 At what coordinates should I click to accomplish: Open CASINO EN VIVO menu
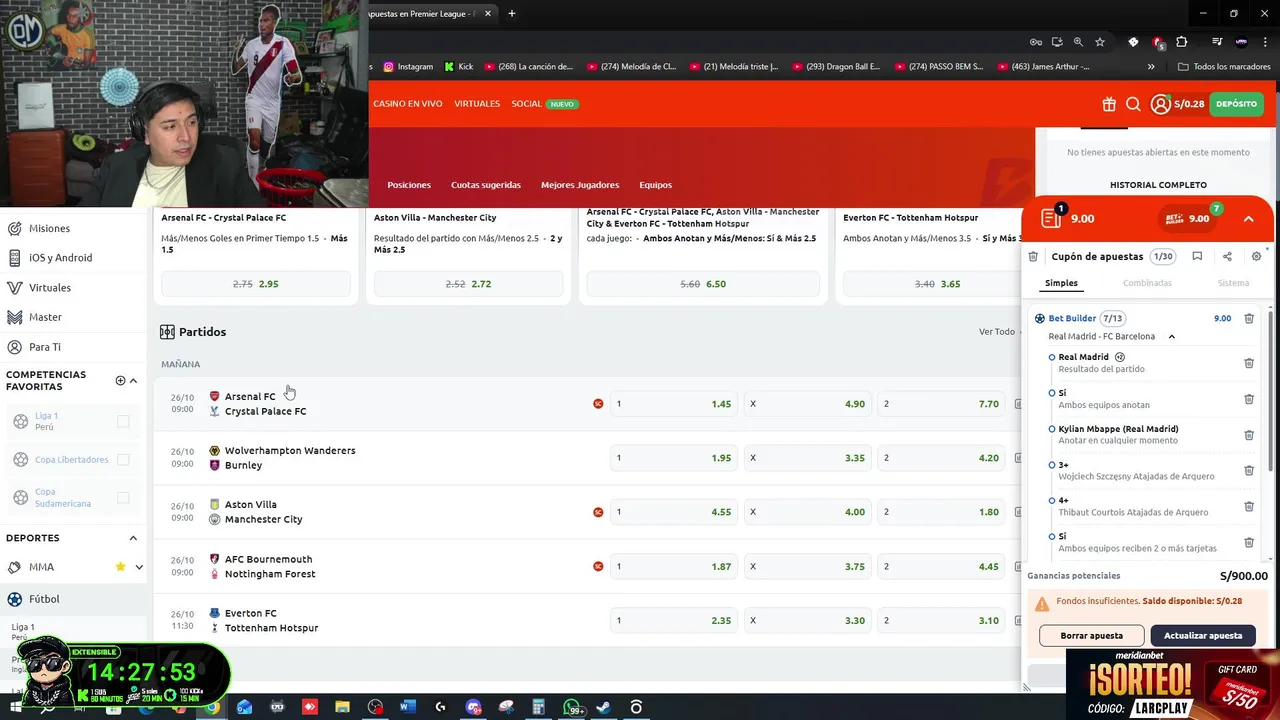[x=408, y=104]
